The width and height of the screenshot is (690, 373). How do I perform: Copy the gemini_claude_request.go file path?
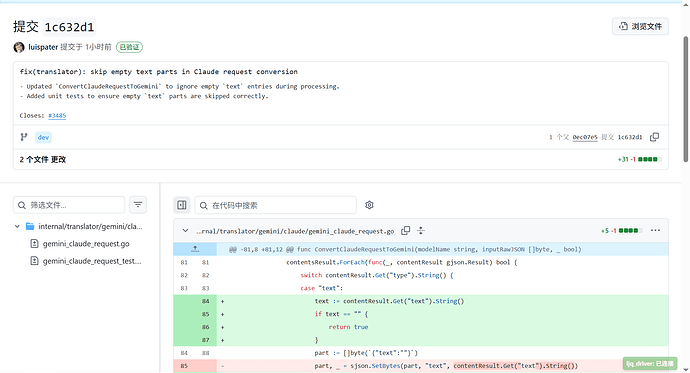pyautogui.click(x=406, y=230)
